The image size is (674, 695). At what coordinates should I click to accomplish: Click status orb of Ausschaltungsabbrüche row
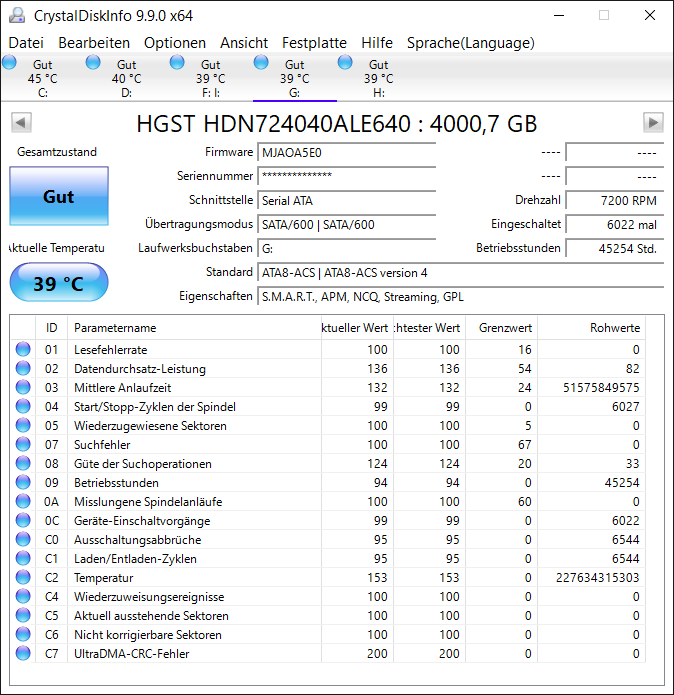tap(23, 539)
